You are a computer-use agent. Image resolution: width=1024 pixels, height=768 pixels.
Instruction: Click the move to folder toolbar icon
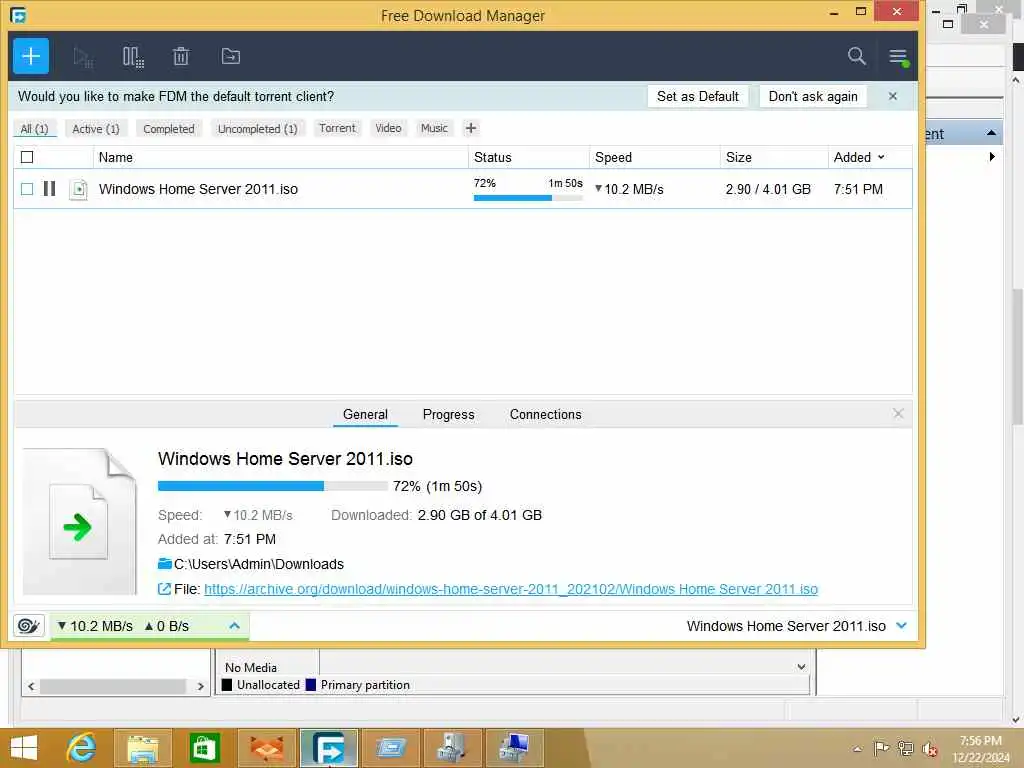(231, 57)
